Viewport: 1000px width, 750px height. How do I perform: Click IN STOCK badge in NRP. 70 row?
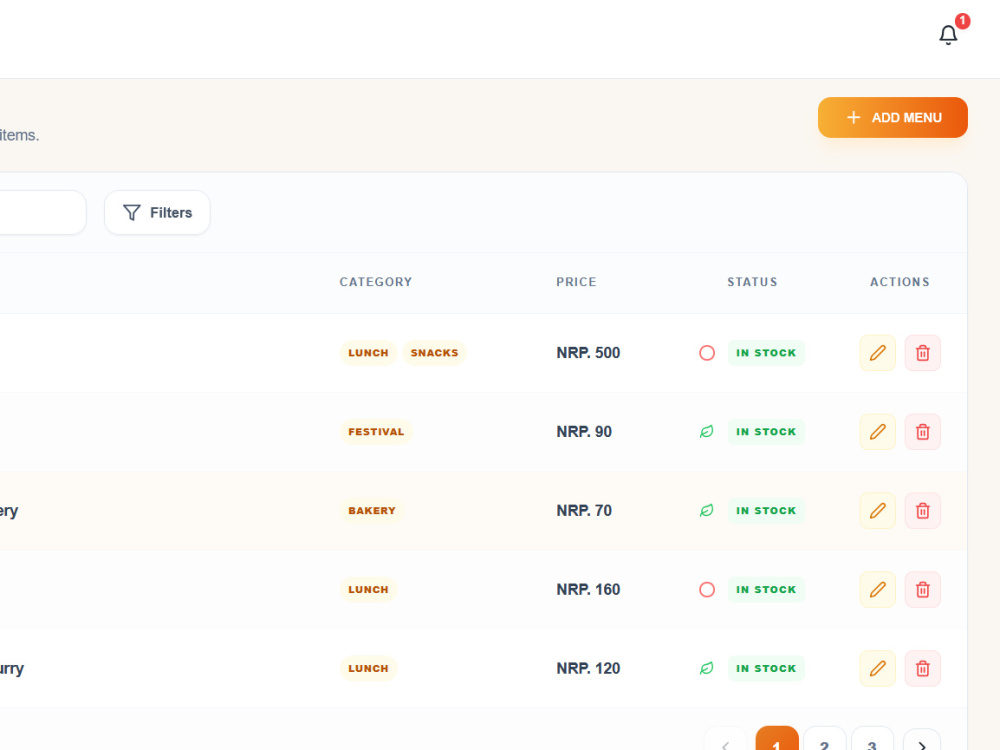(766, 511)
